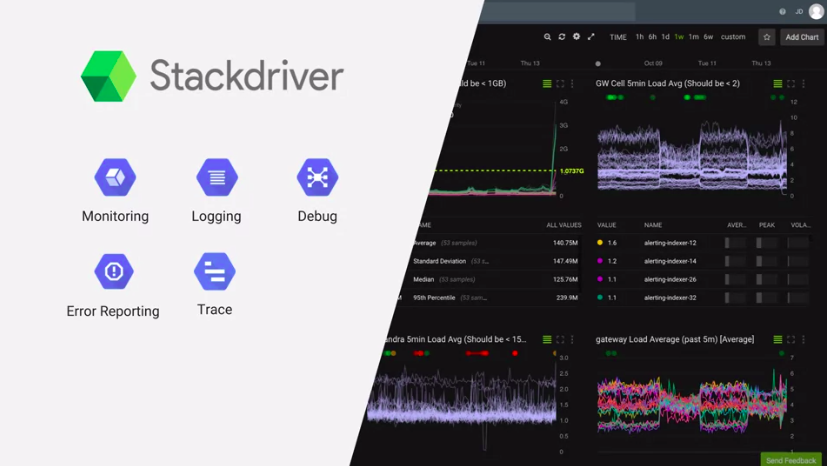Click the green Stackdriver cube logo

109,76
